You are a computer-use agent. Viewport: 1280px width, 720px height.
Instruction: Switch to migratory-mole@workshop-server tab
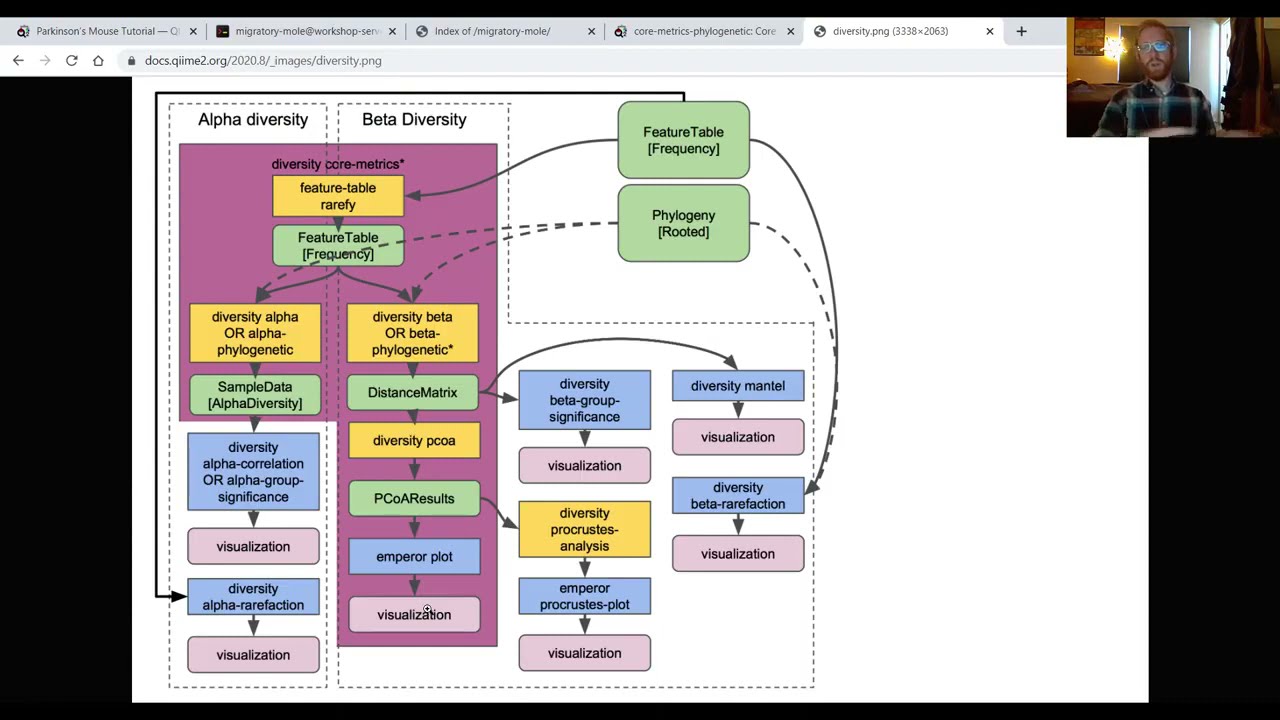304,31
